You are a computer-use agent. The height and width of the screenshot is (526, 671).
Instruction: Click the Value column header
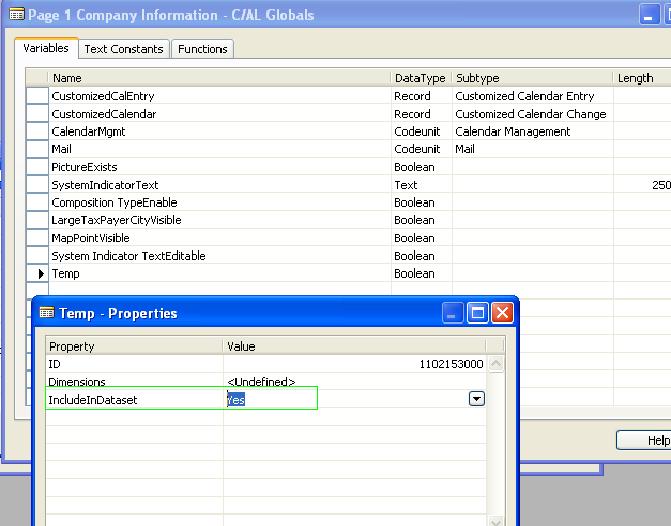pyautogui.click(x=354, y=346)
